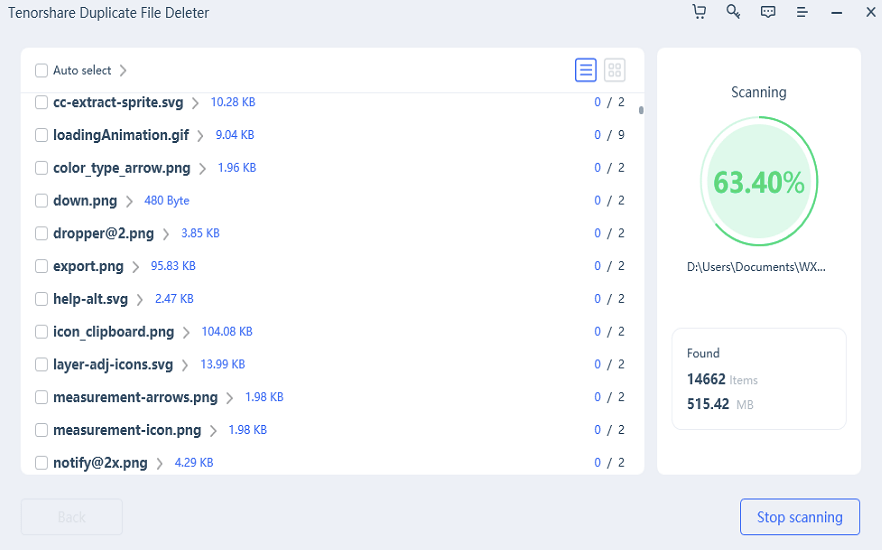Open the shopping cart purchase icon
Image resolution: width=882 pixels, height=550 pixels.
pos(699,12)
